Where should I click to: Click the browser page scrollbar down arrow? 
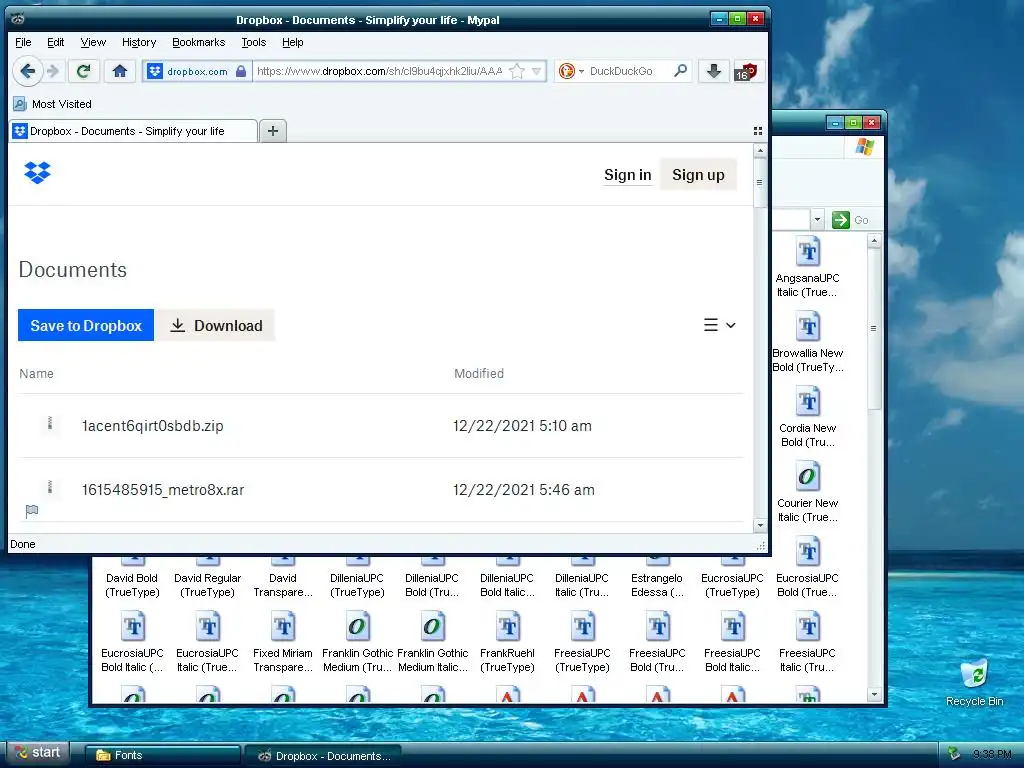[x=760, y=526]
